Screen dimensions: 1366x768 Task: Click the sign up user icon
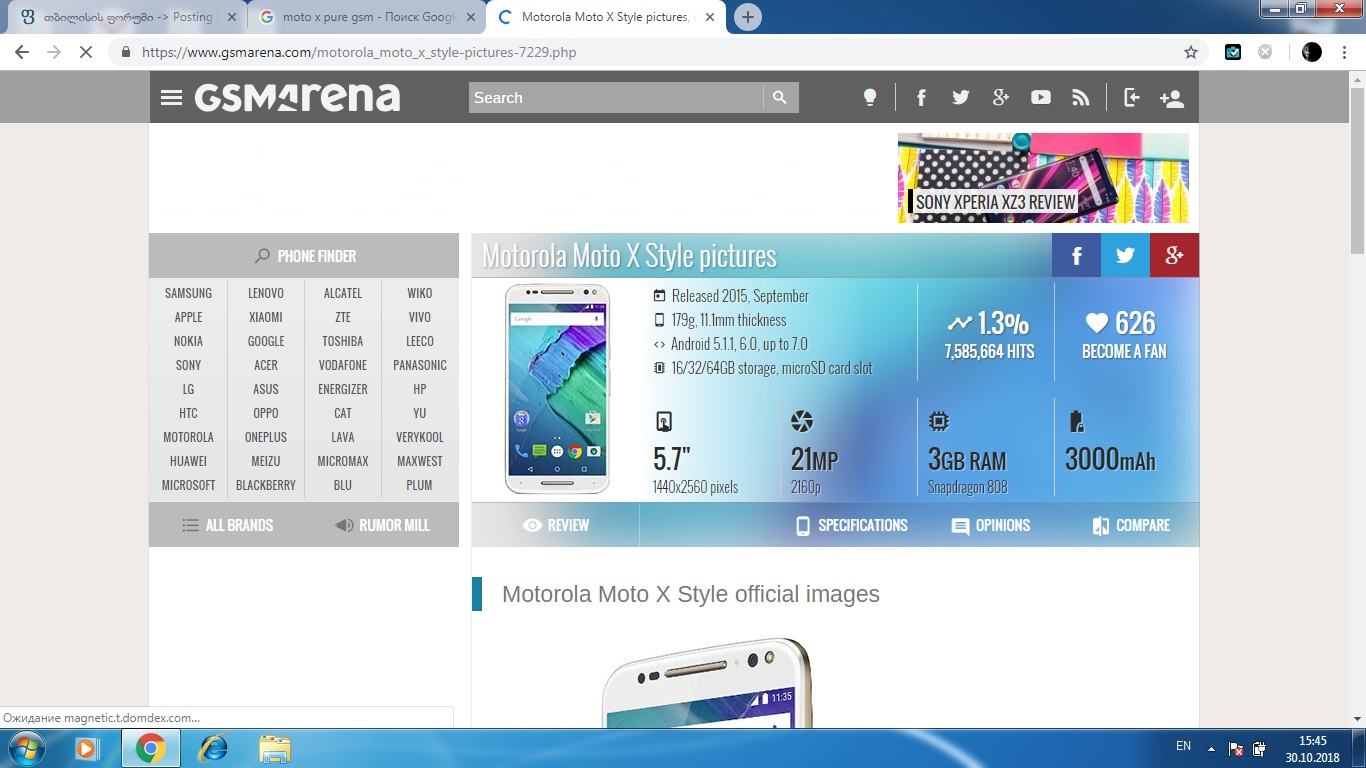click(1171, 98)
